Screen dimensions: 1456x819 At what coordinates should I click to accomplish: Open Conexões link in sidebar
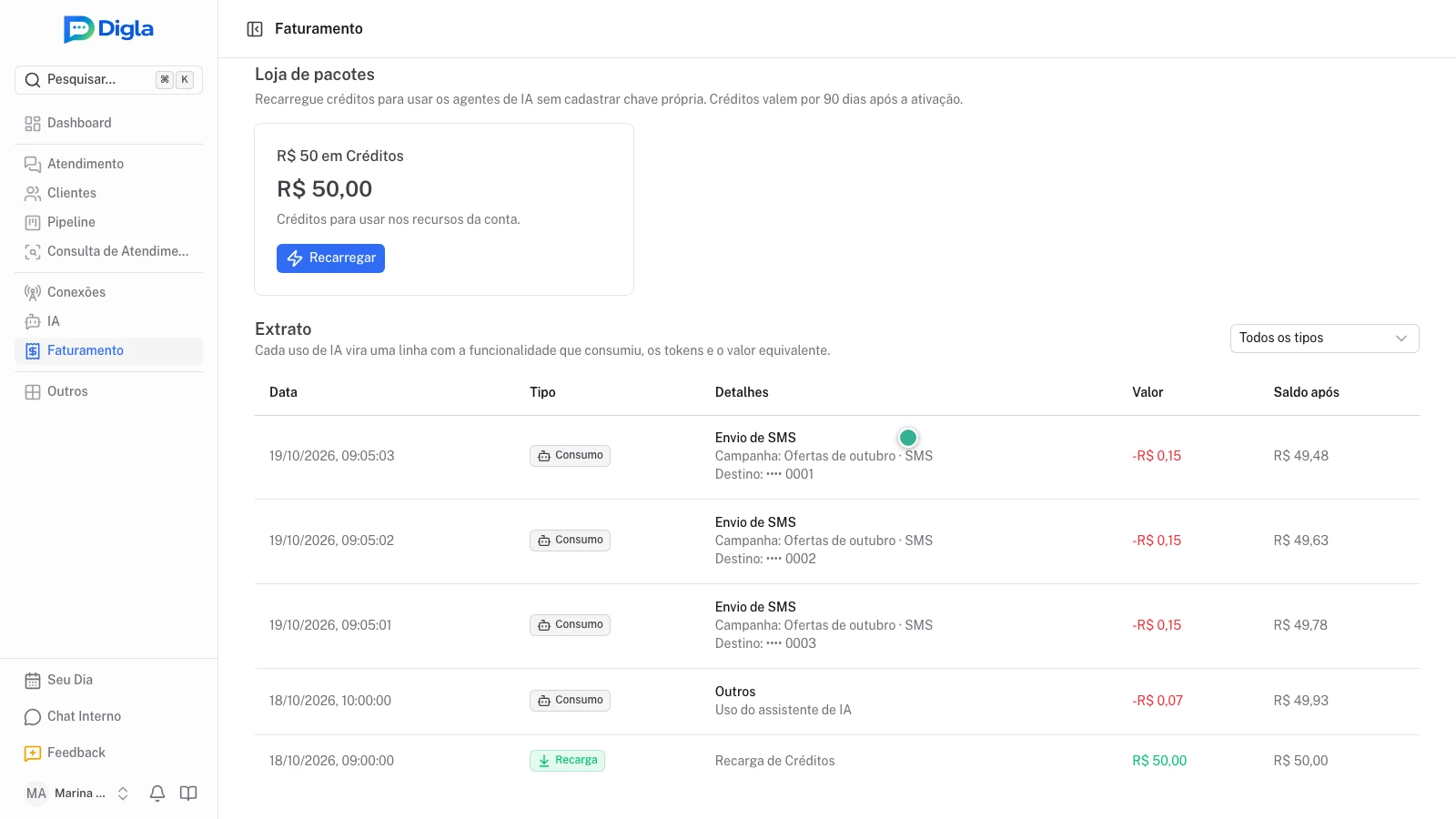click(x=108, y=292)
